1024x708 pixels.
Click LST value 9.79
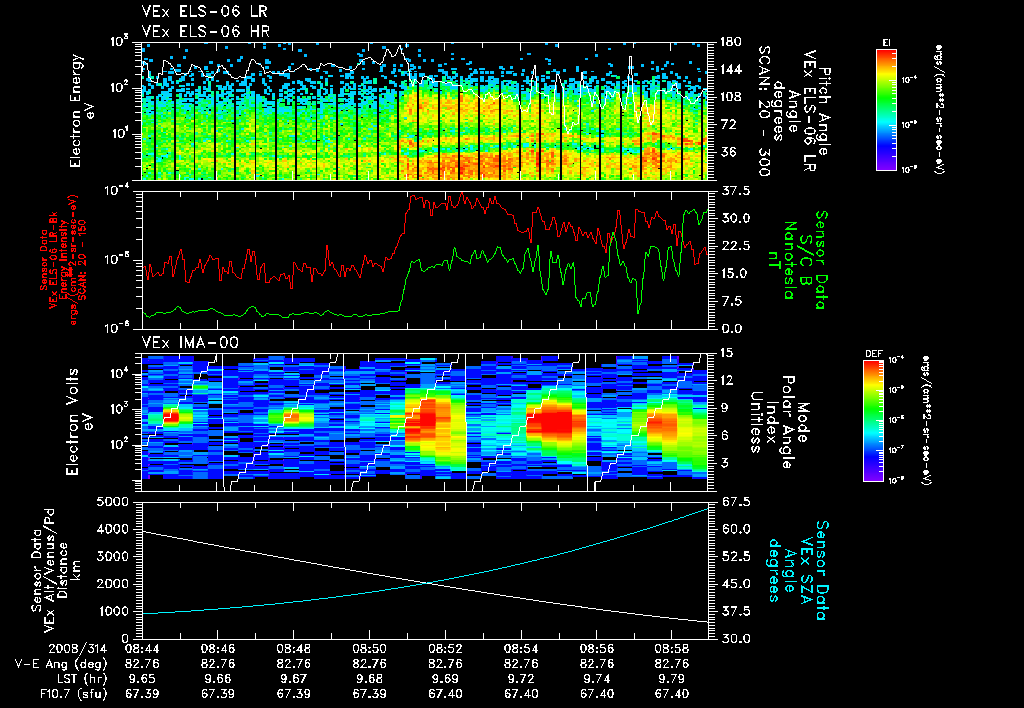672,679
